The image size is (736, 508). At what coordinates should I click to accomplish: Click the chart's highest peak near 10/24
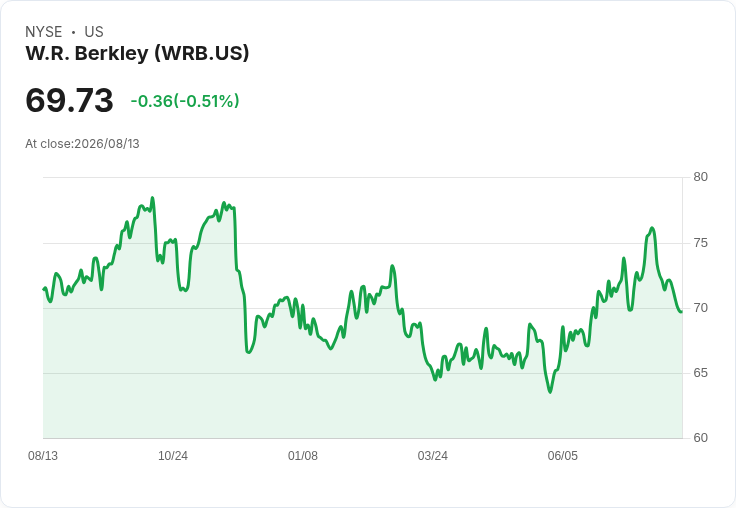pos(153,198)
